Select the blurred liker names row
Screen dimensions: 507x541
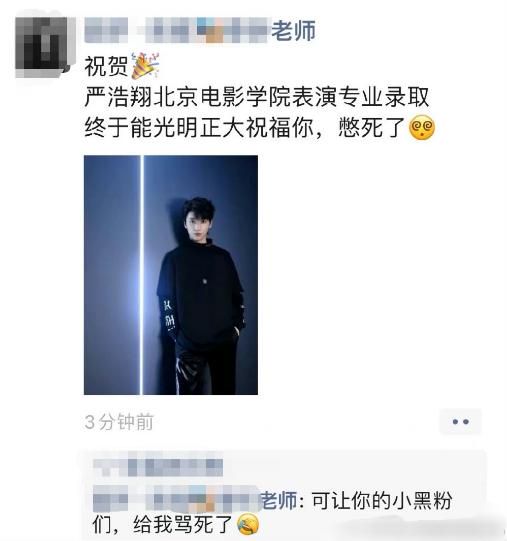[x=158, y=466]
